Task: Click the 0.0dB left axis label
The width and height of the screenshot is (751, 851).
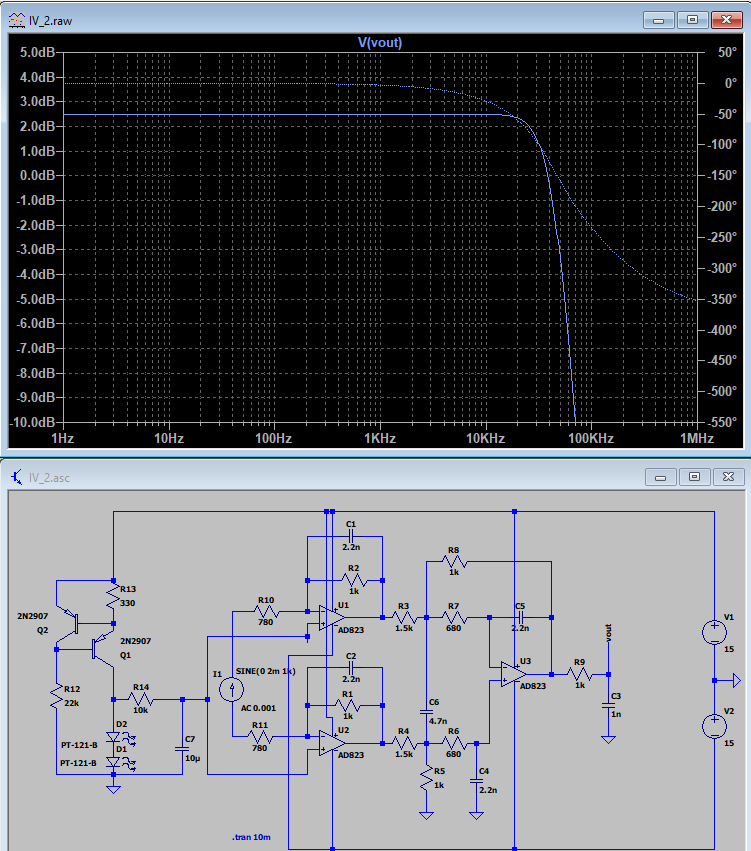Action: pos(37,176)
